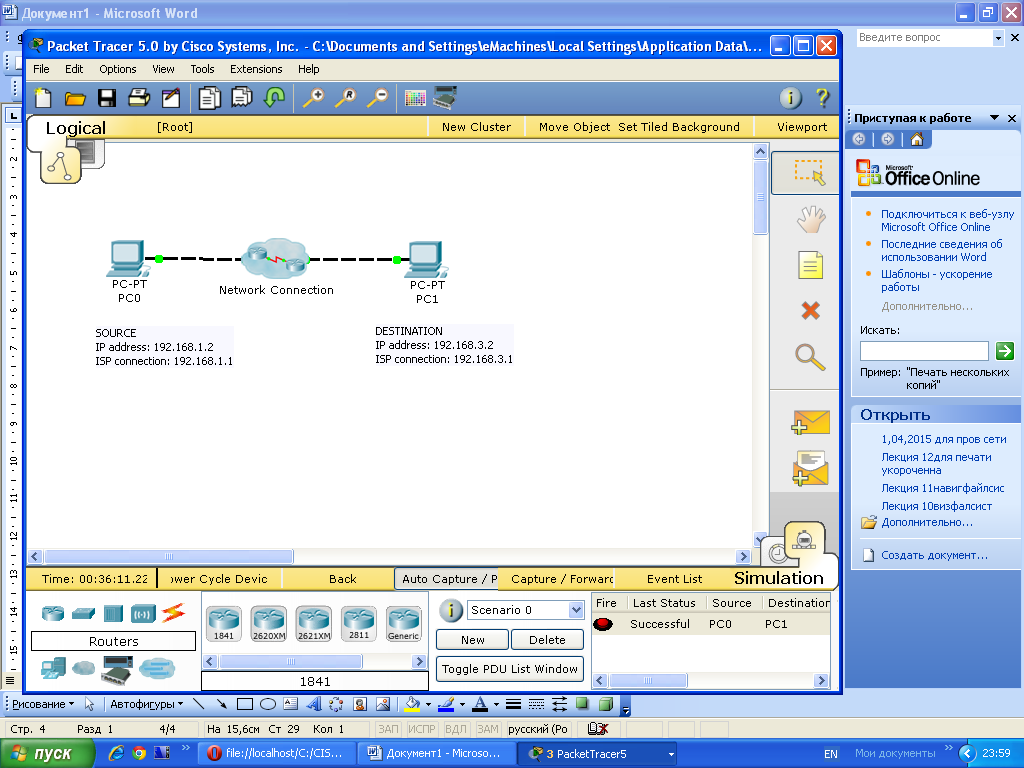Image resolution: width=1024 pixels, height=768 pixels.
Task: Click the Add Simple PDU envelope icon
Action: (810, 423)
